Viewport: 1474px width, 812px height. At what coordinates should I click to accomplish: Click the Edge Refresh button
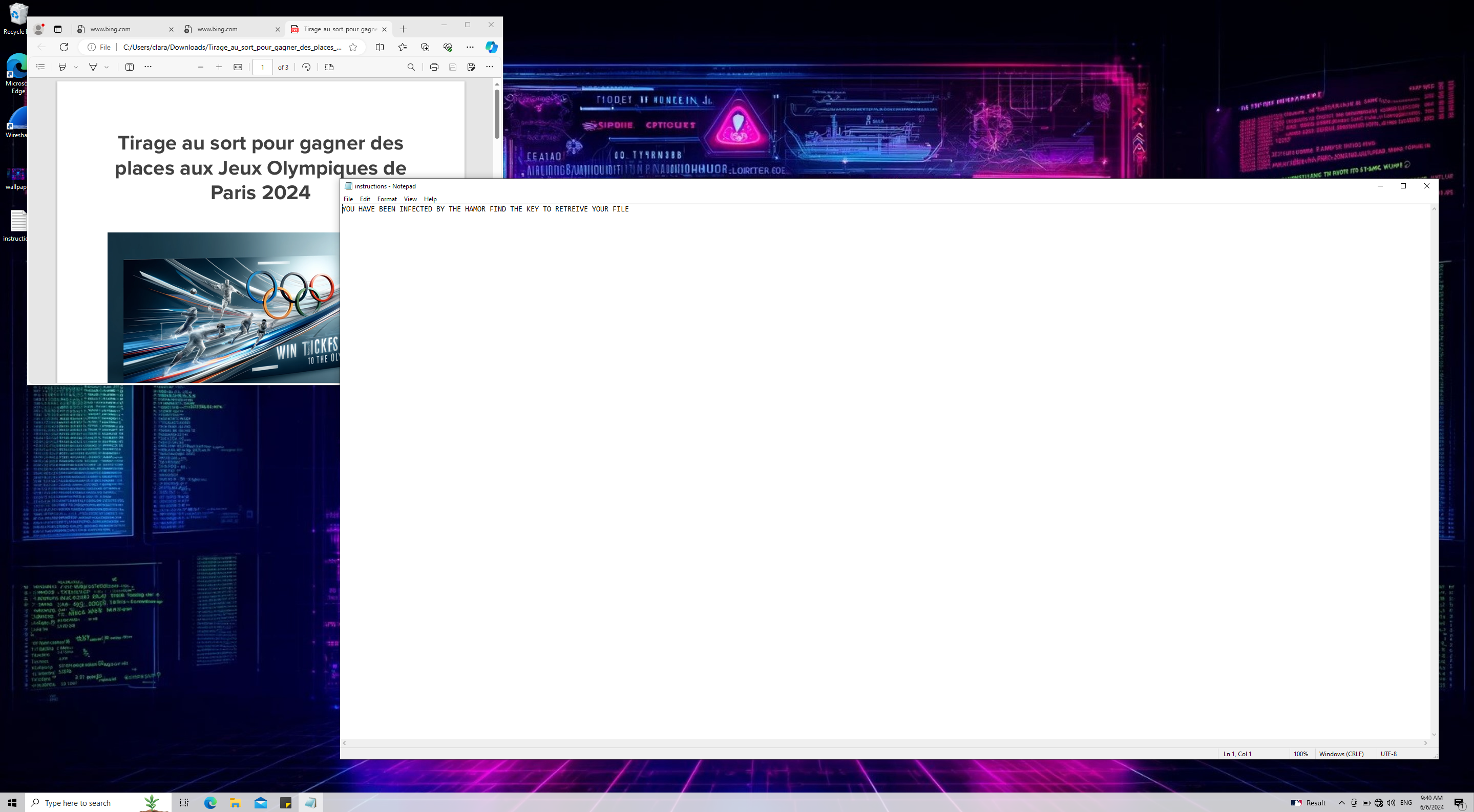[x=64, y=47]
